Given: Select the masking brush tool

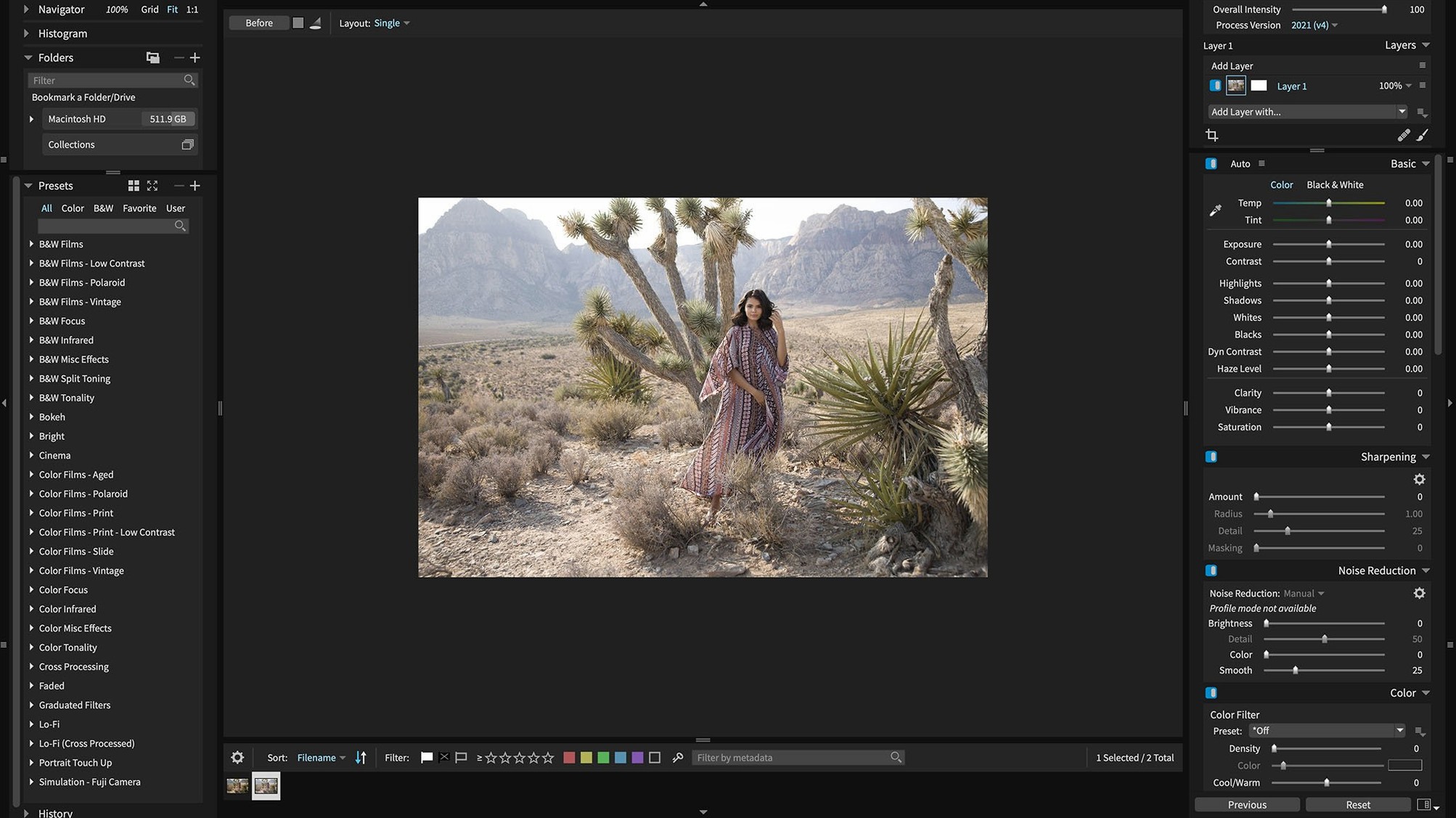Looking at the screenshot, I should pos(1423,135).
